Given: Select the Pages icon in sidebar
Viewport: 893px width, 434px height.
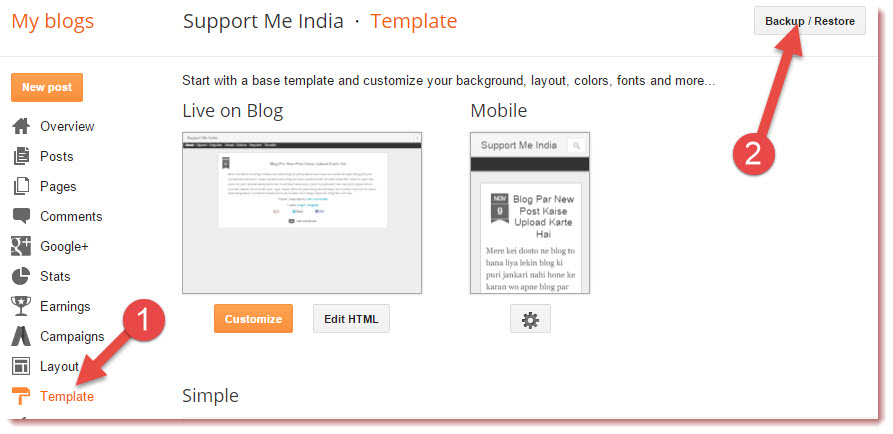Looking at the screenshot, I should point(21,186).
